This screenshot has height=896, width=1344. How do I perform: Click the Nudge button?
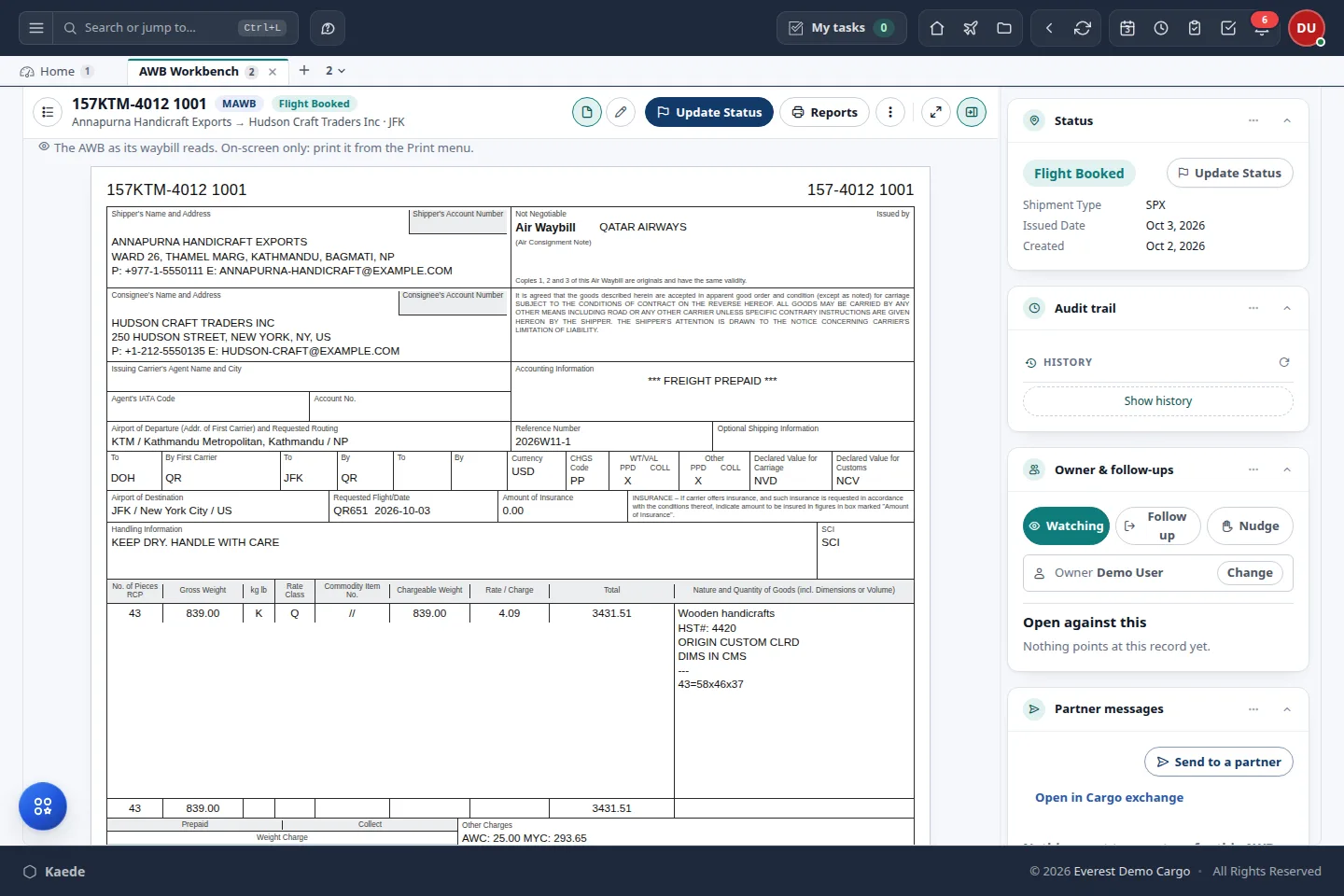1251,525
